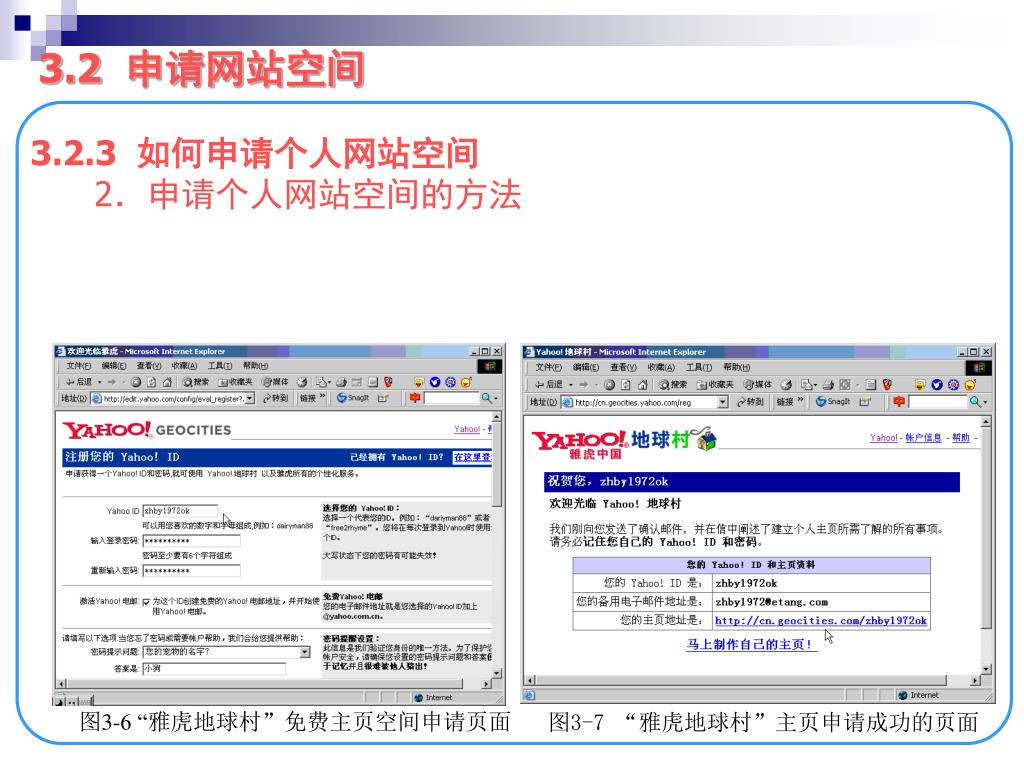Click 转到 Go button in right IE window
Image resolution: width=1024 pixels, height=768 pixels.
(751, 402)
